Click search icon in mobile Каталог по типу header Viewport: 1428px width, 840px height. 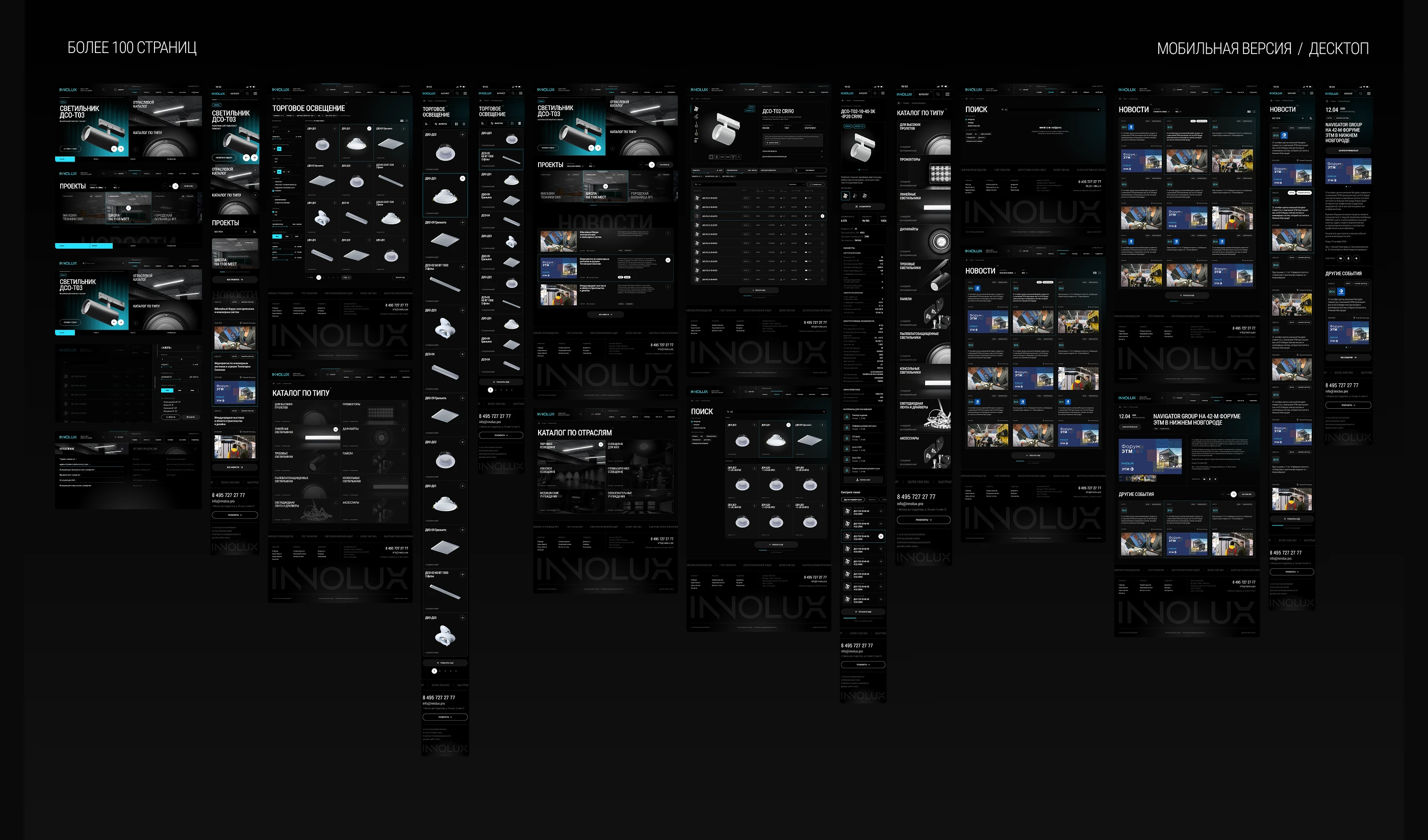tap(938, 94)
